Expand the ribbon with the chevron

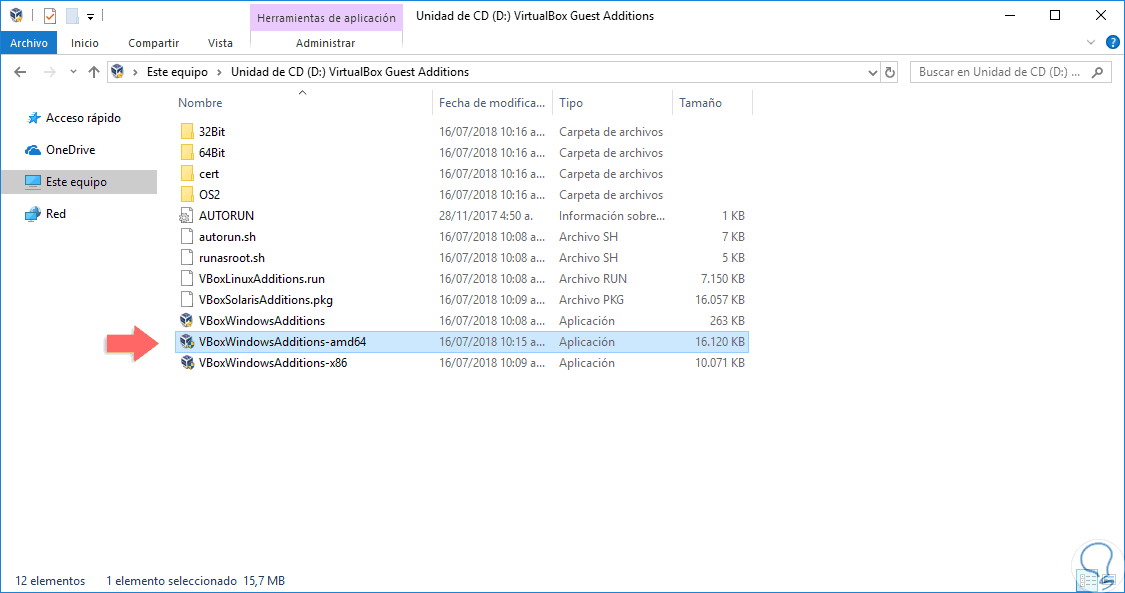tap(1091, 43)
